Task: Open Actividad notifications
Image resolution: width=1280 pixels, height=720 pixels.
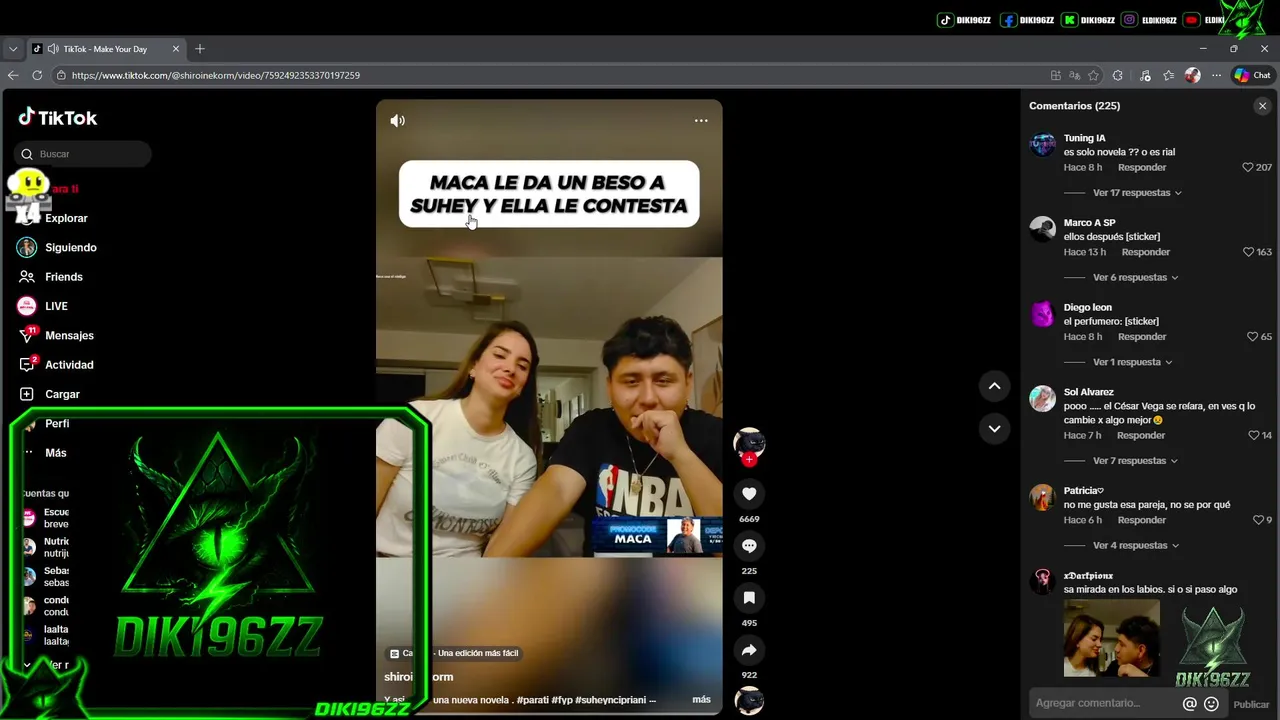Action: pyautogui.click(x=56, y=365)
